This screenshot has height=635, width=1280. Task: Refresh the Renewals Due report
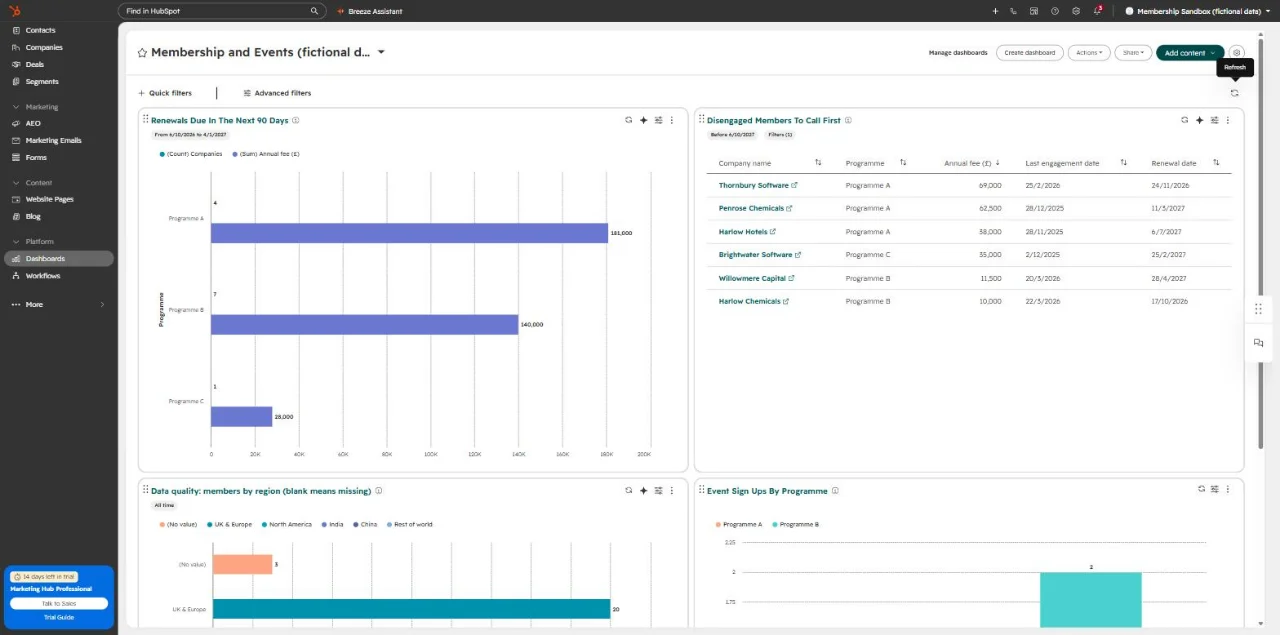629,120
